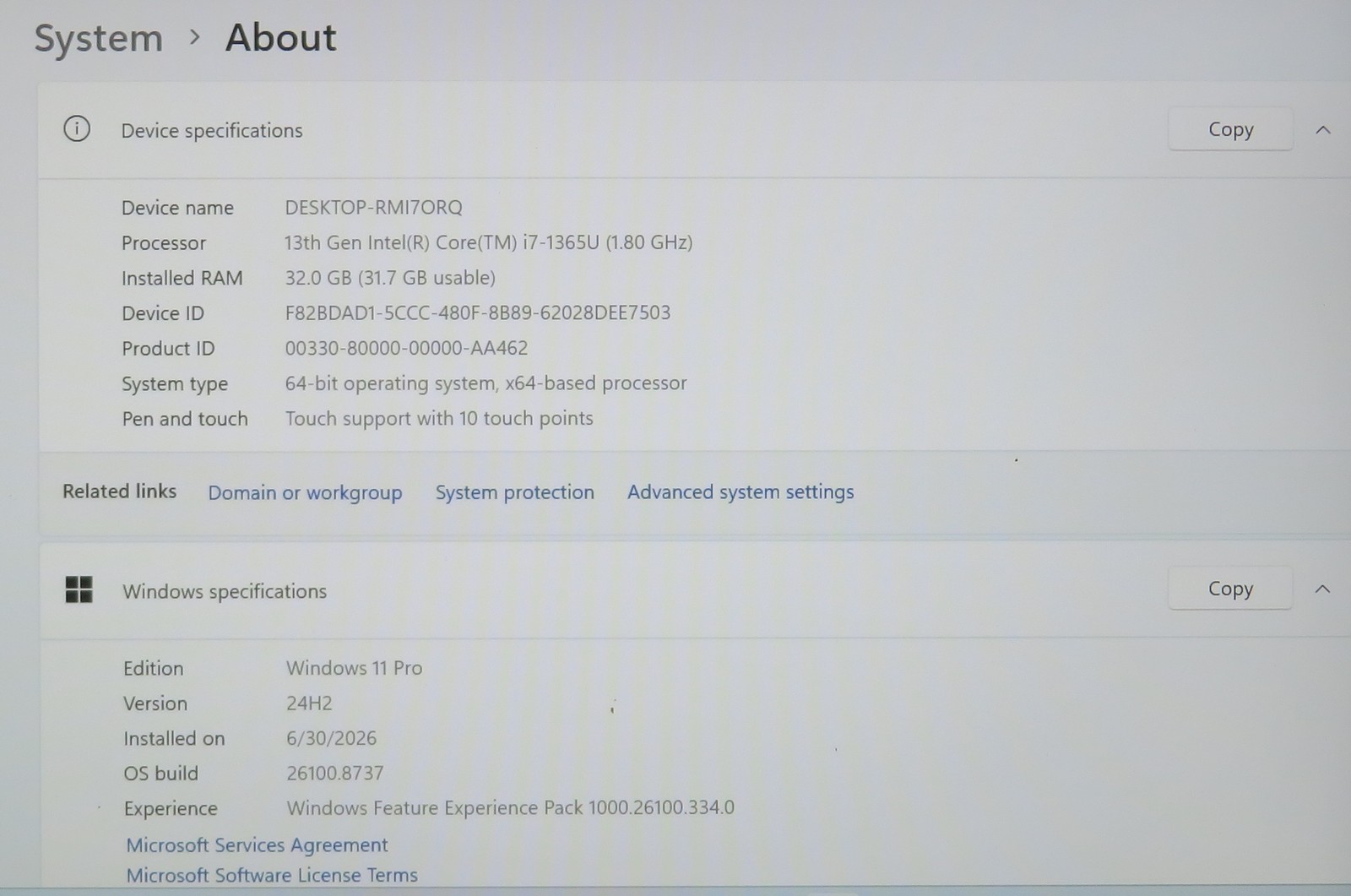This screenshot has width=1351, height=896.
Task: Collapse the Windows specifications section
Action: 1323,589
